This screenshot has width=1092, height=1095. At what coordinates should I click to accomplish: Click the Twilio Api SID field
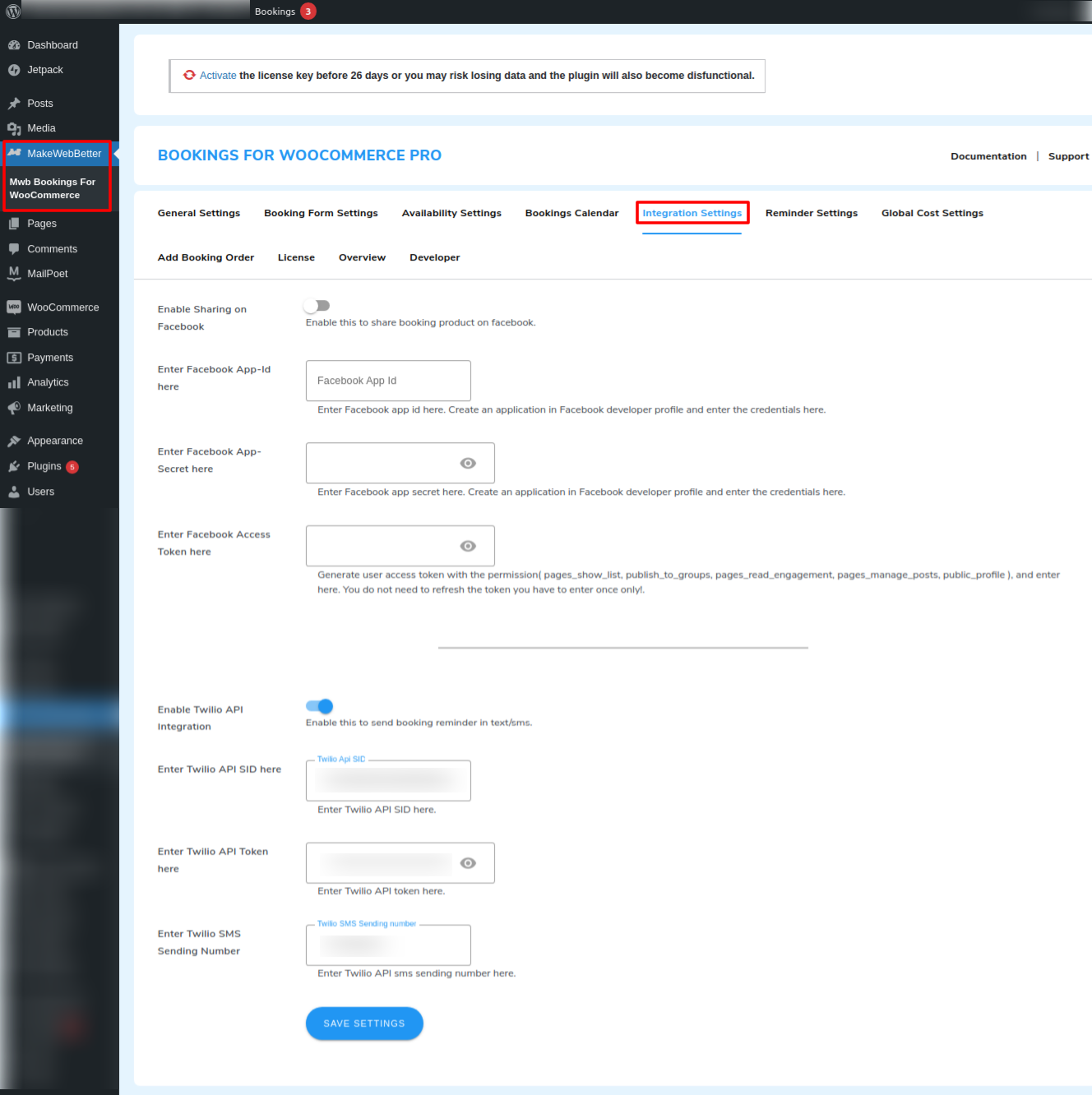tap(388, 780)
